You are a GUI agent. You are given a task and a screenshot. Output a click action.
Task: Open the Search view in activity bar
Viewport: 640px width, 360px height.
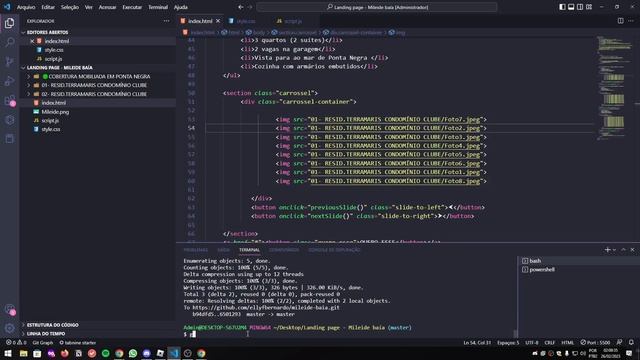(9, 42)
